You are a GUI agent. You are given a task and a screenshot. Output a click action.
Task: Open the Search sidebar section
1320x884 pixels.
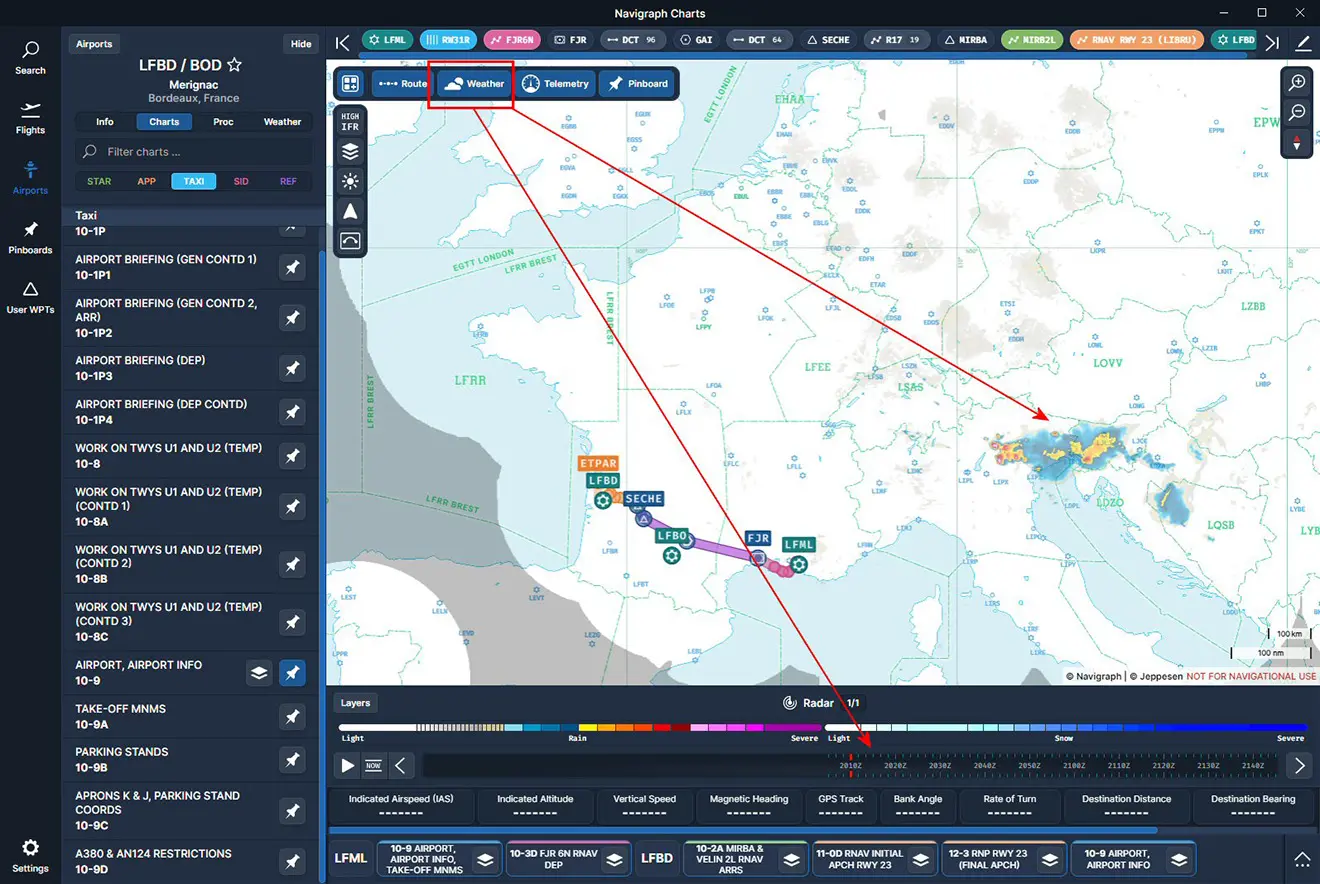[x=30, y=58]
